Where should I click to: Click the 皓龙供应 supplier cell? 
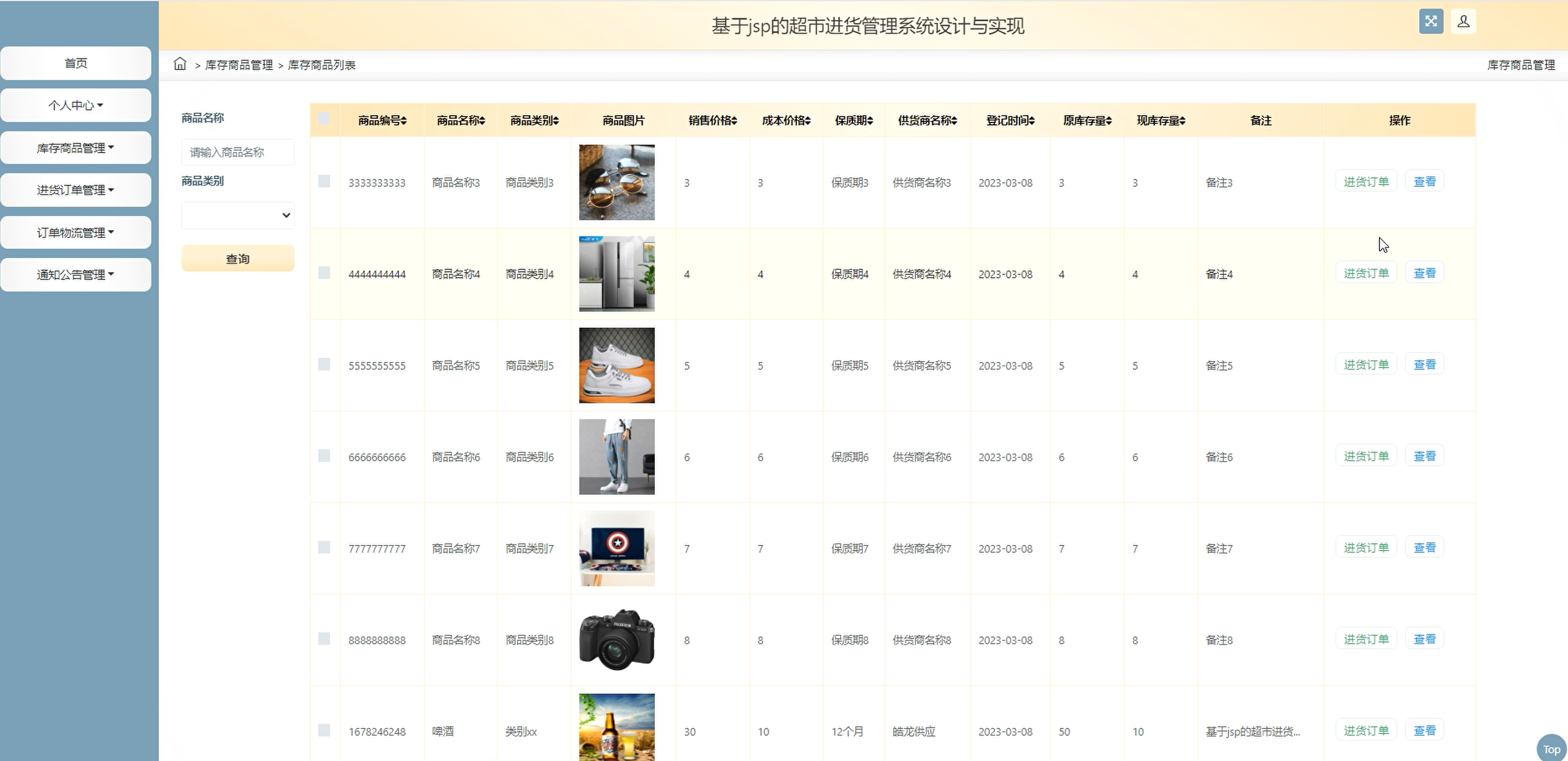pos(914,731)
